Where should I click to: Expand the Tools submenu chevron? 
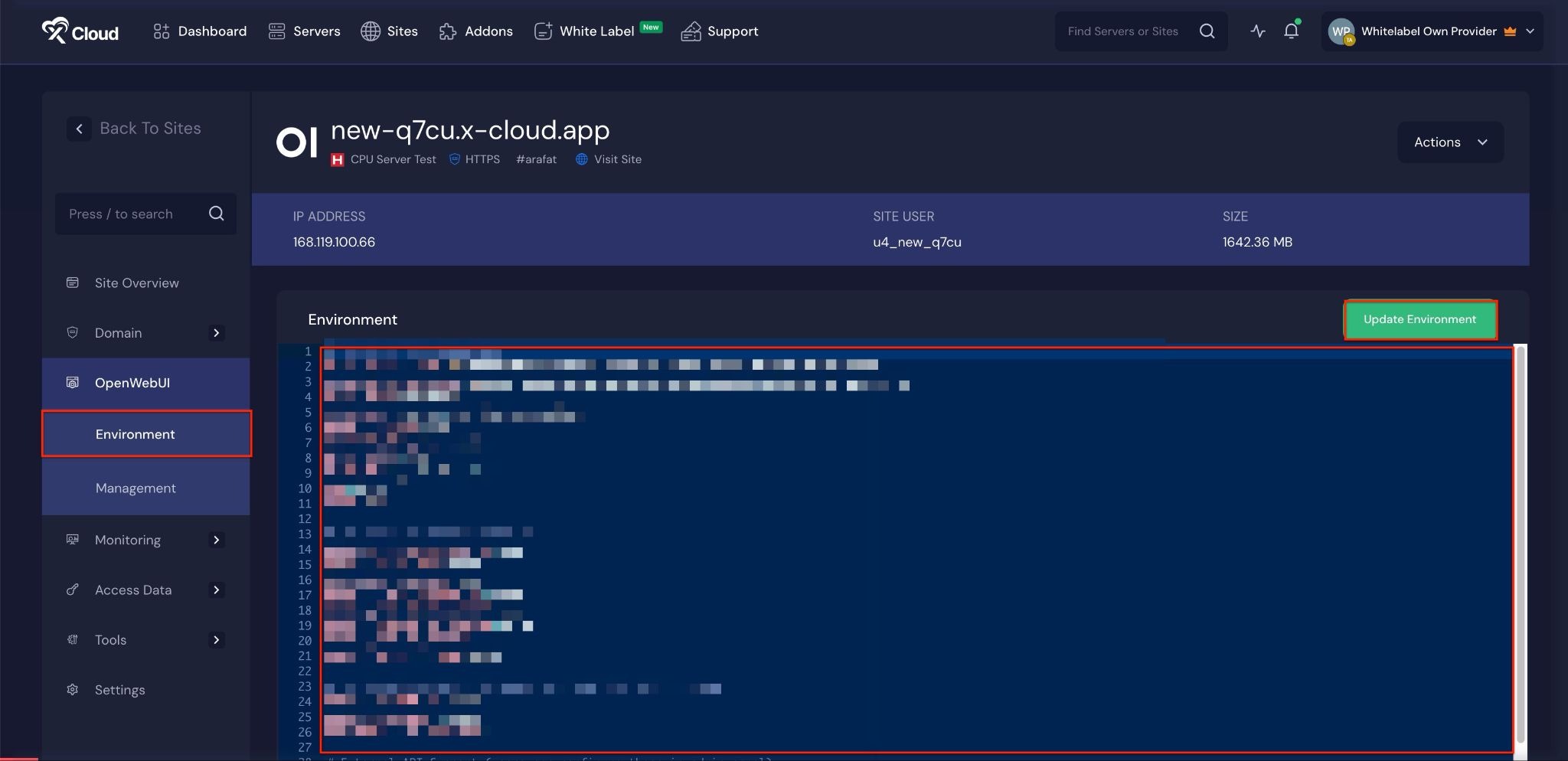tap(217, 640)
